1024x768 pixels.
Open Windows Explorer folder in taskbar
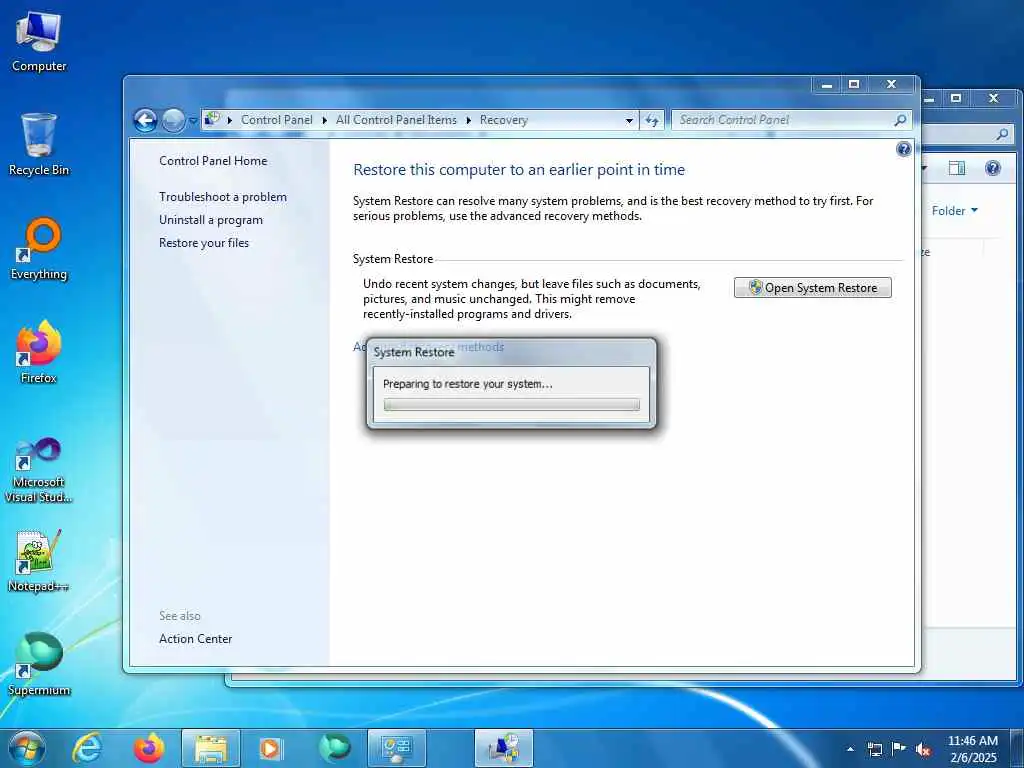(x=211, y=748)
